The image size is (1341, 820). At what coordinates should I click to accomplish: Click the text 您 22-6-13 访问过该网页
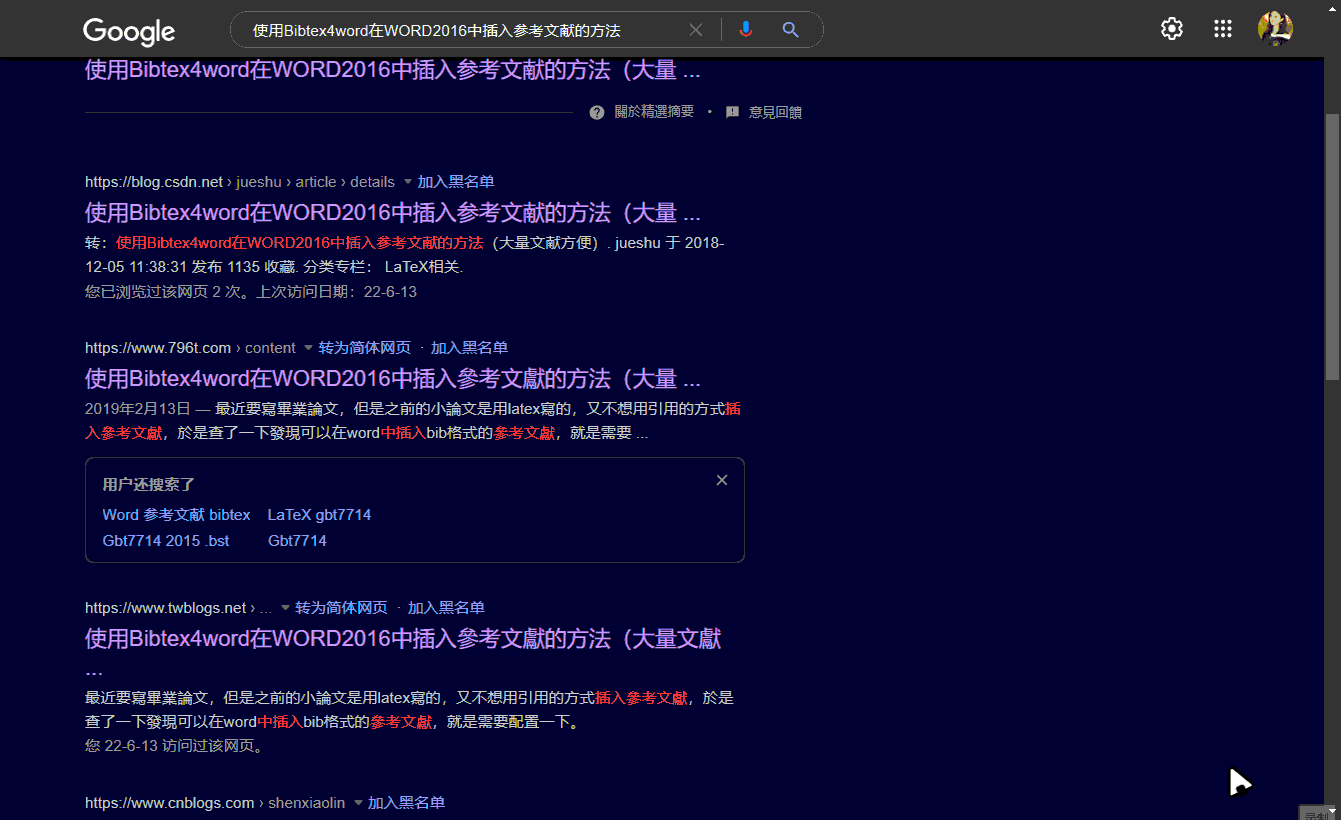coord(175,745)
